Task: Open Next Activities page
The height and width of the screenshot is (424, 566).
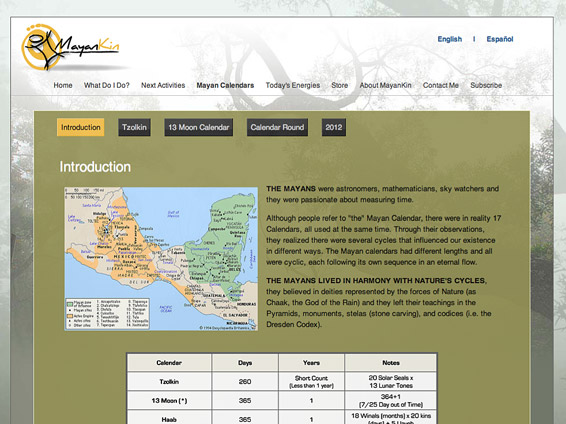Action: (163, 85)
